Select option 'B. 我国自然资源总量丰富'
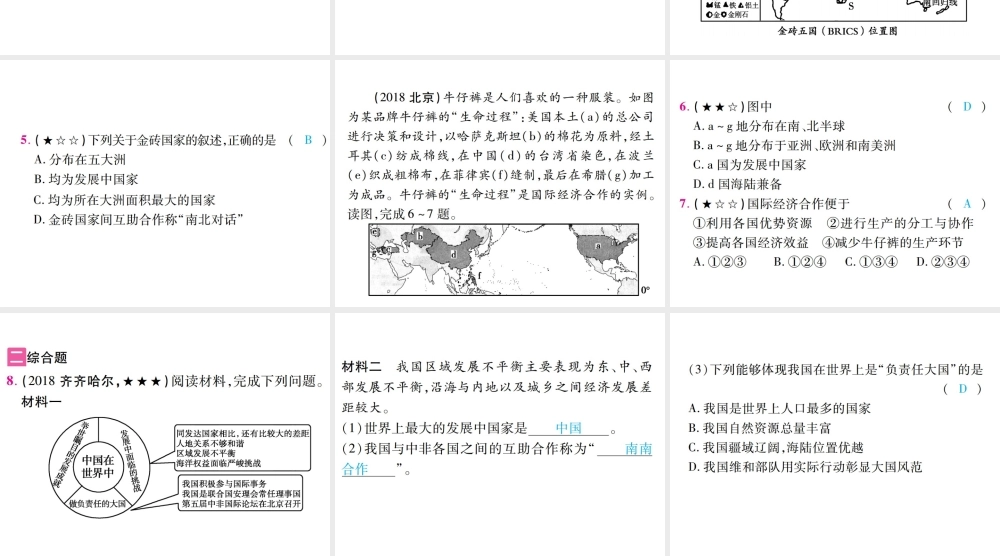 click(x=760, y=428)
